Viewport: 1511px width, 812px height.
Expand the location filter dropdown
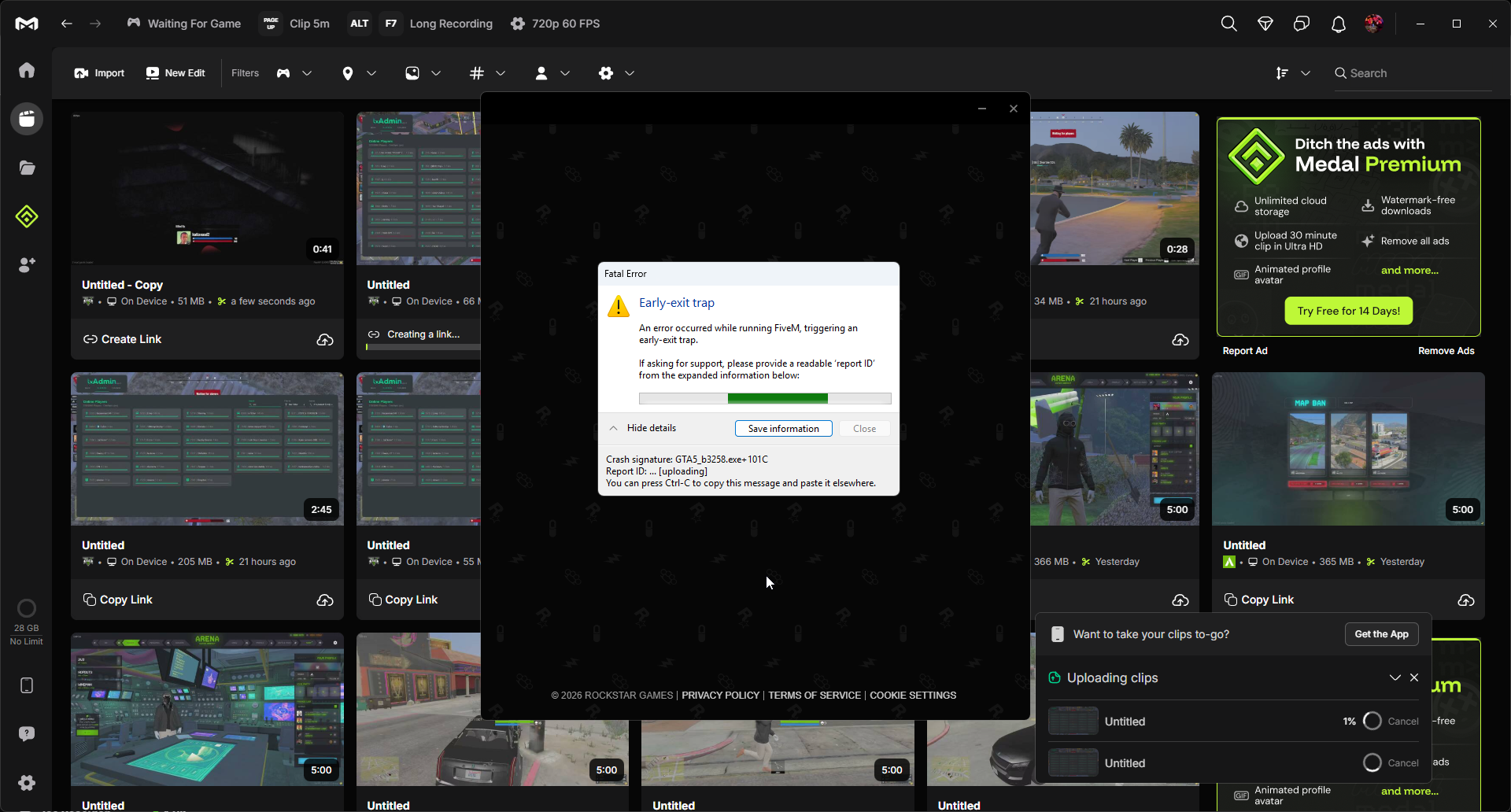359,73
